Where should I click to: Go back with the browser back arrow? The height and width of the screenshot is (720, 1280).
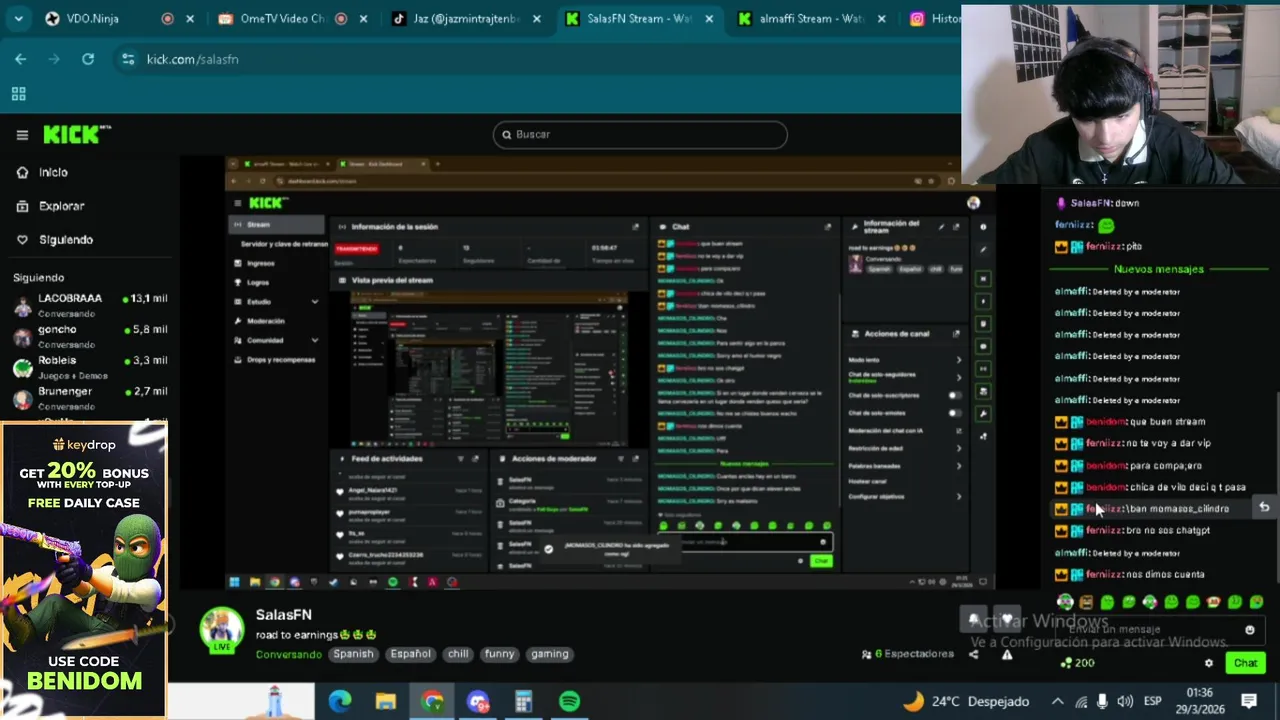20,59
